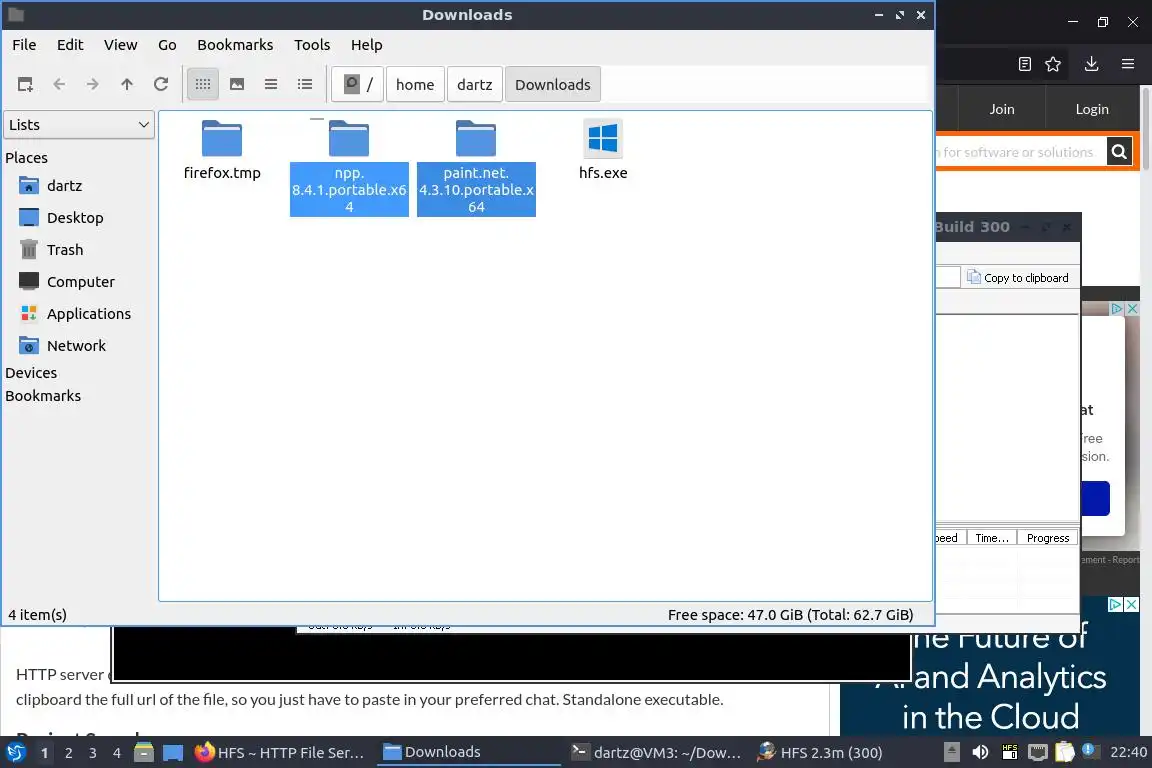Open Firefox downloads panel
This screenshot has width=1152, height=768.
[x=1092, y=64]
